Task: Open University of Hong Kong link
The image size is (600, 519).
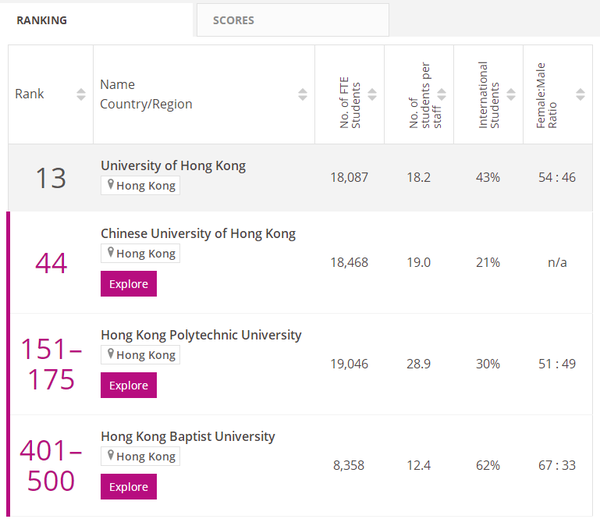Action: click(x=173, y=165)
